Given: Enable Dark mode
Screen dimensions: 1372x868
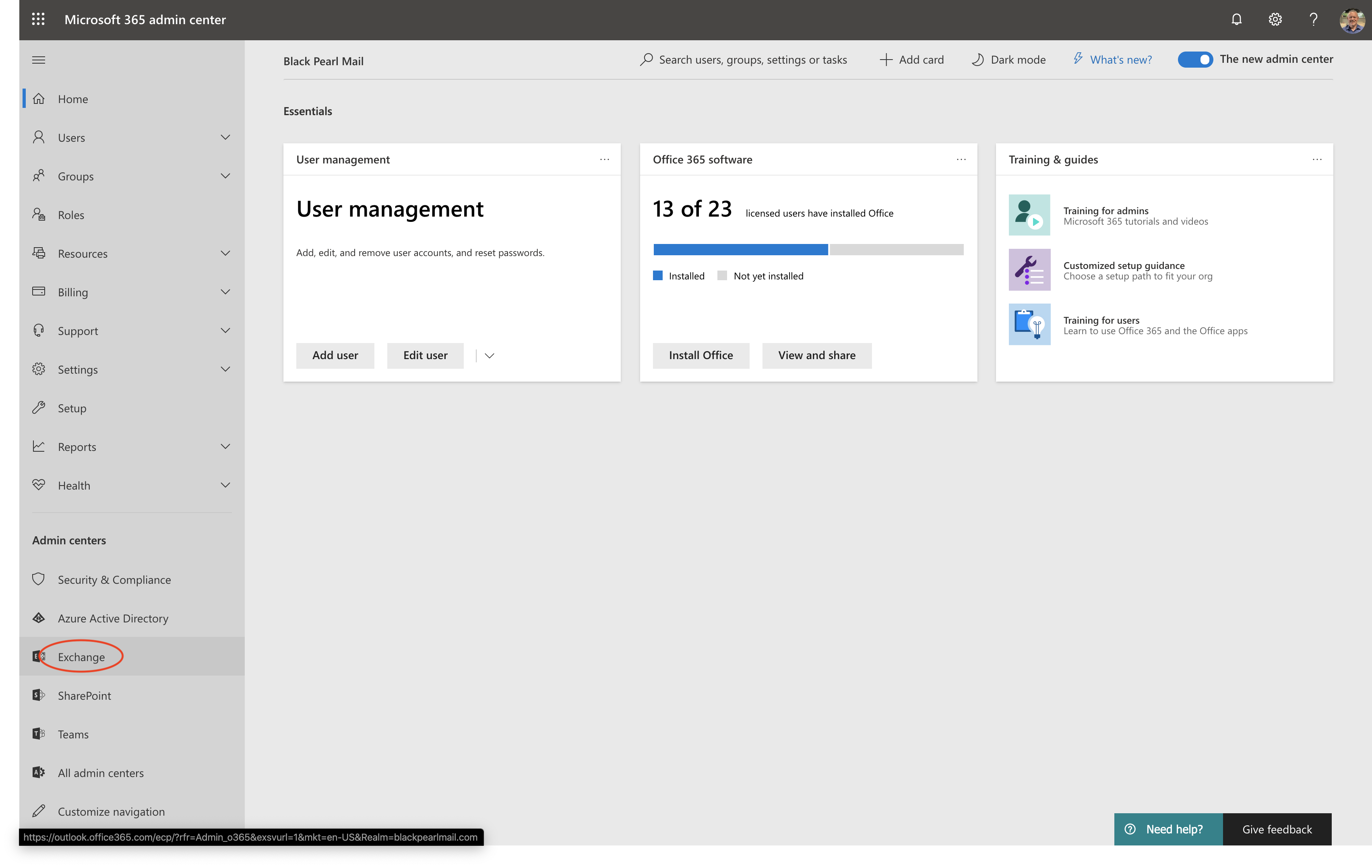Looking at the screenshot, I should pos(1008,59).
